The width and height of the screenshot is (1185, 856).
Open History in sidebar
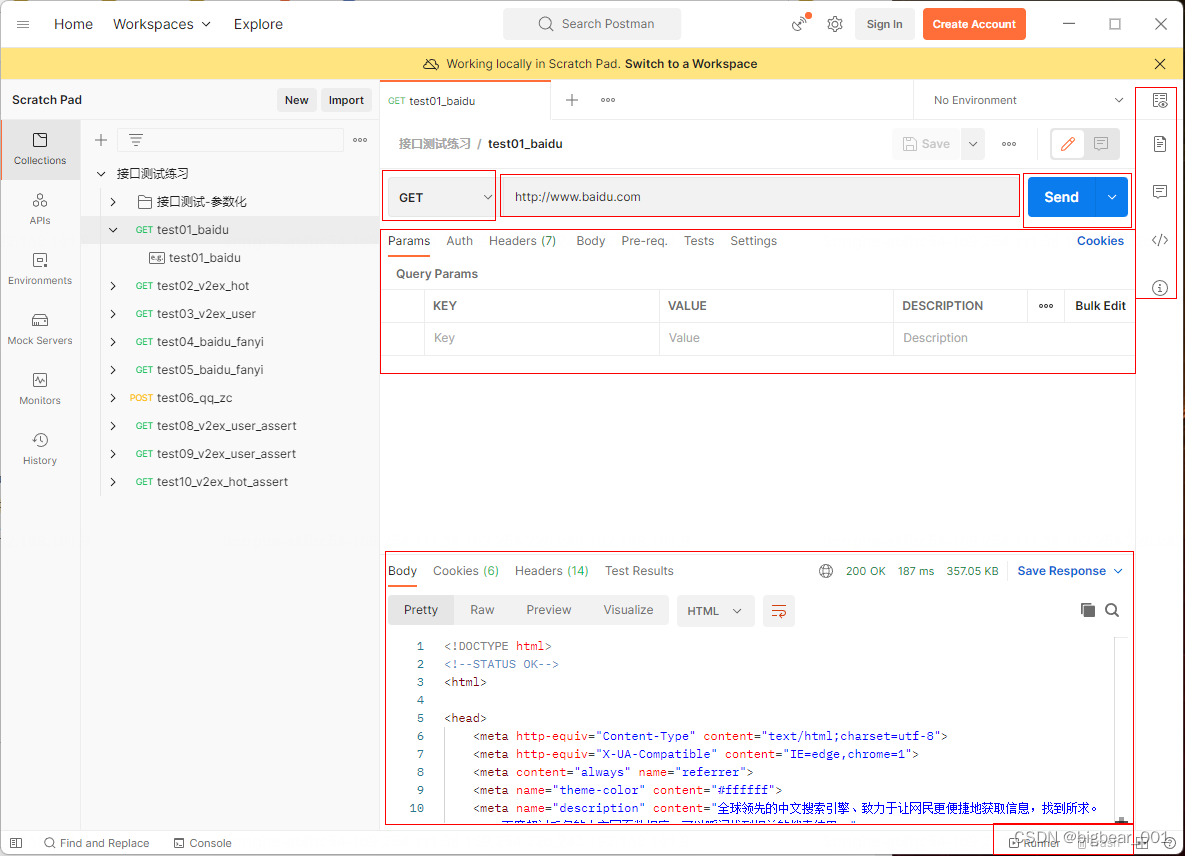tap(40, 449)
